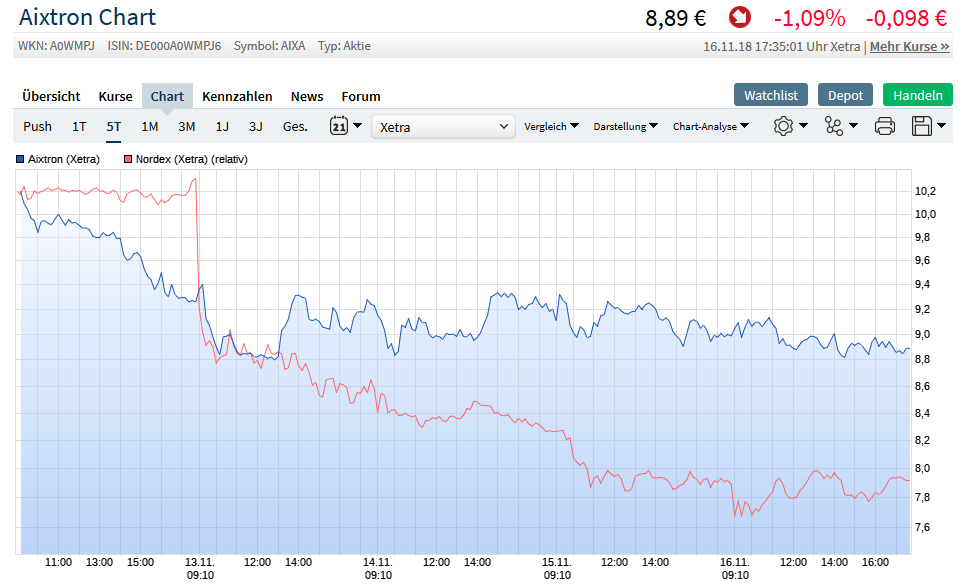Click the 15.11. 09:10 axis label
This screenshot has width=965, height=585.
pyautogui.click(x=557, y=568)
